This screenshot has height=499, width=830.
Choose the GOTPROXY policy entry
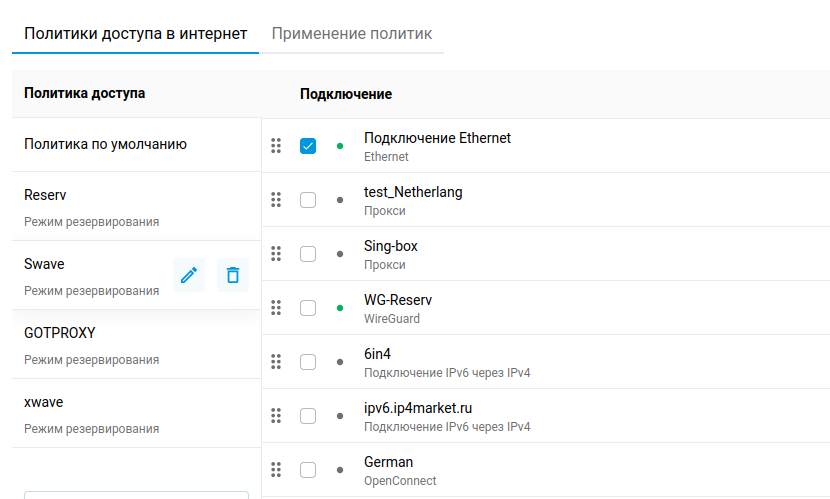point(137,344)
